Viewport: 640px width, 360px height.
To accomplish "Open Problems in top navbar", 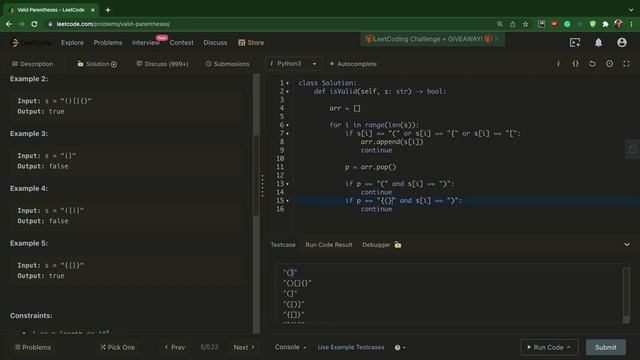I will (x=108, y=42).
